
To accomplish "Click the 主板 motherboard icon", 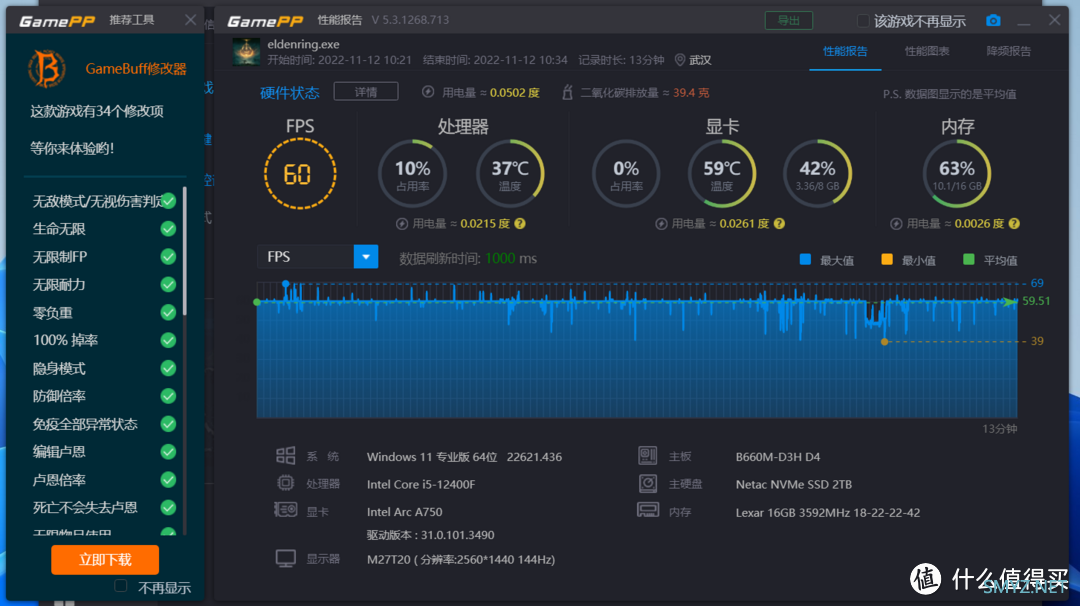I will coord(647,456).
